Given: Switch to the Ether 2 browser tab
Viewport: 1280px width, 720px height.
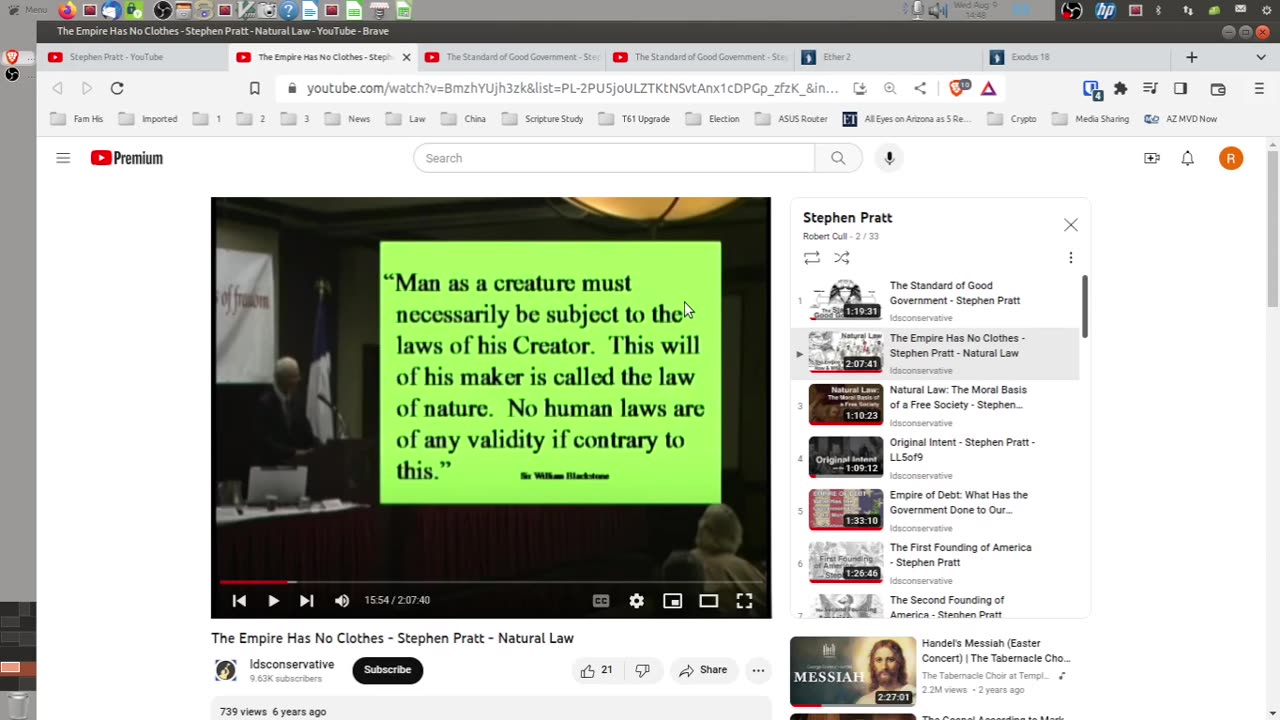Looking at the screenshot, I should (888, 57).
